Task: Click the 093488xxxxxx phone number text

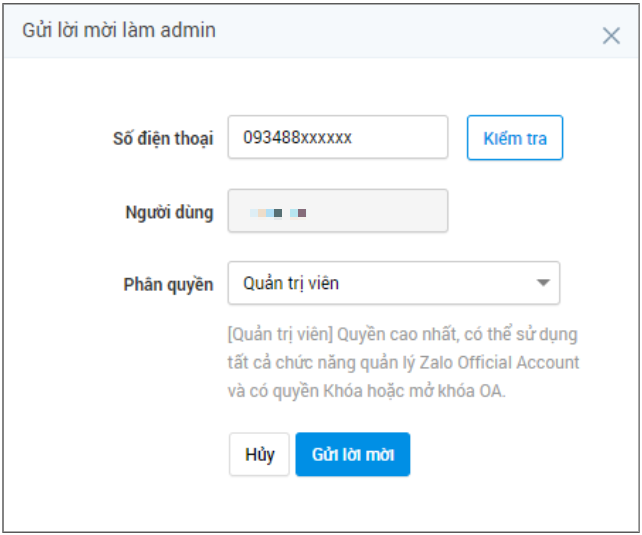Action: click(297, 138)
